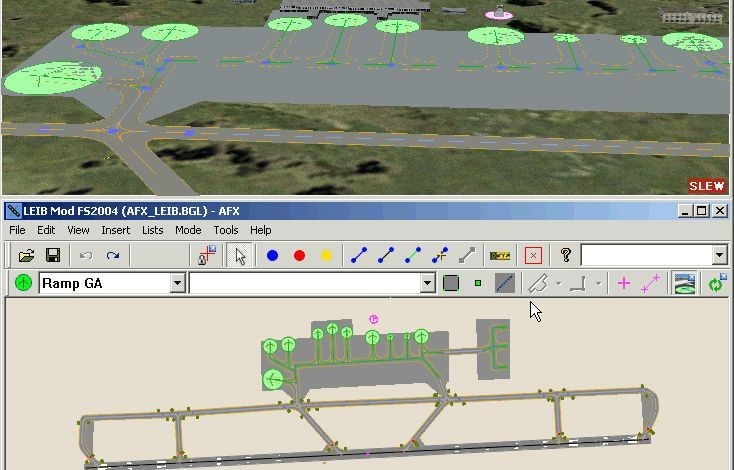Toggle the aerial background image view button

tap(685, 284)
